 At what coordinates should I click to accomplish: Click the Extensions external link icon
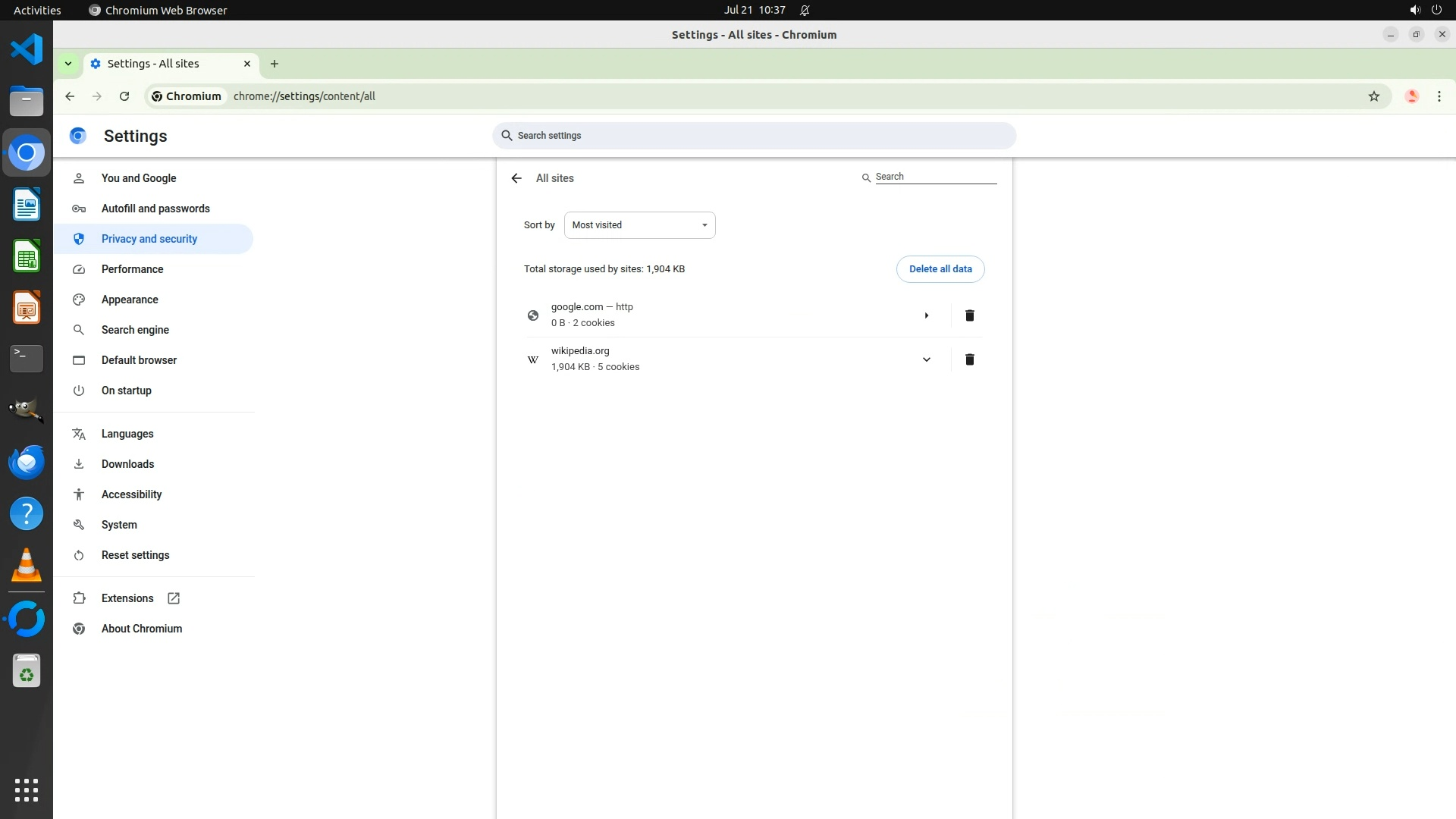click(174, 598)
